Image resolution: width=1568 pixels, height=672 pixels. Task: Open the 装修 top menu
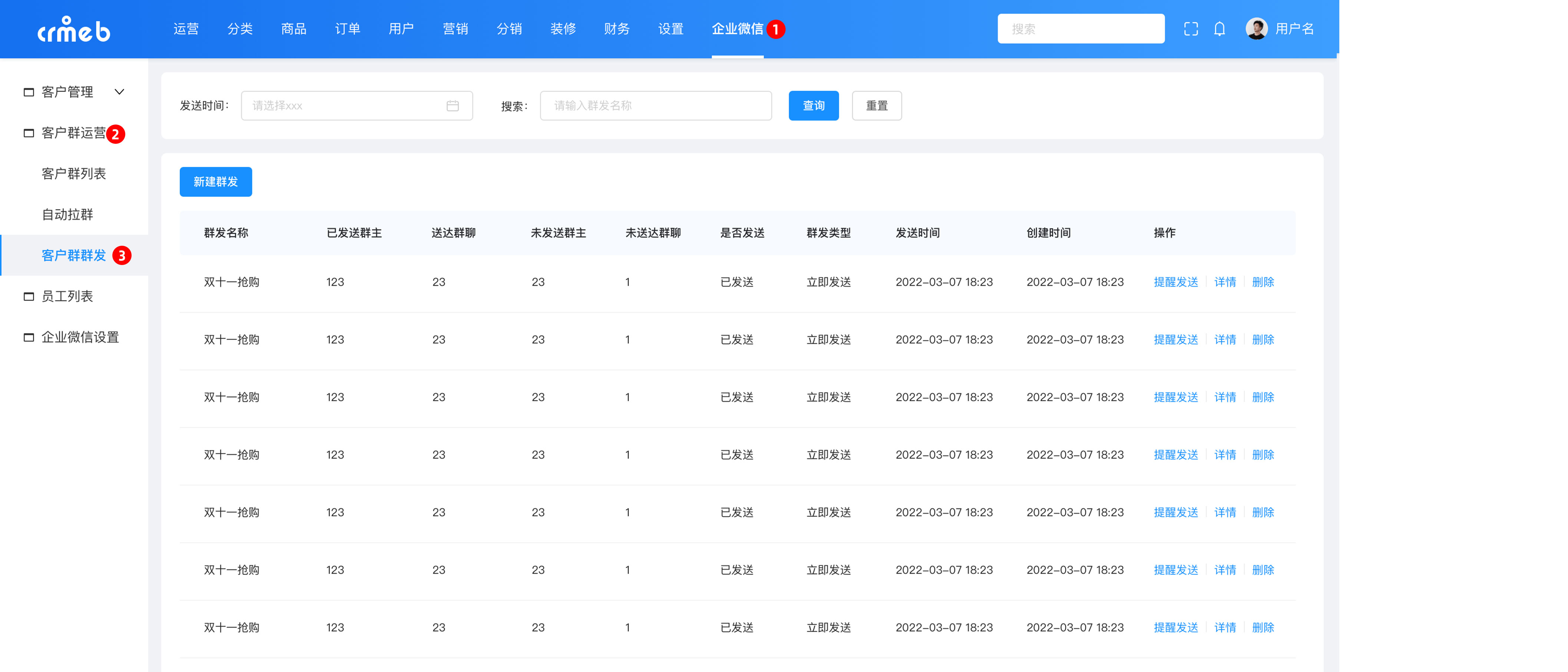(563, 29)
